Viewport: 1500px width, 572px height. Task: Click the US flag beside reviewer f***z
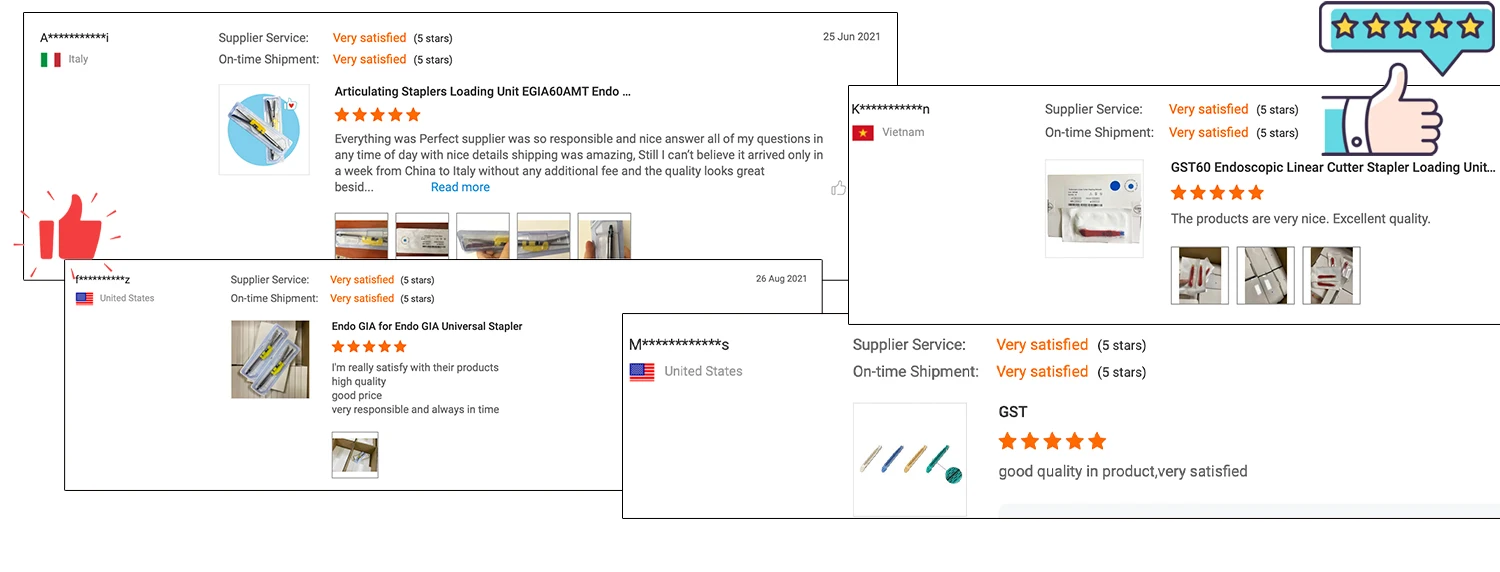tap(84, 298)
